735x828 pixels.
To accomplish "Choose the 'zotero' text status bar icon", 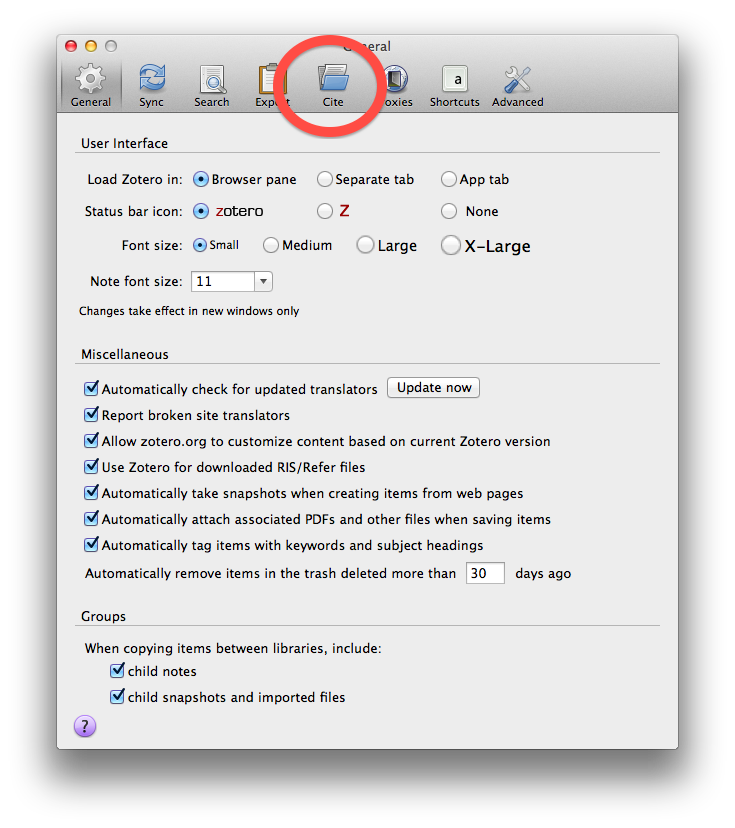I will [x=201, y=211].
